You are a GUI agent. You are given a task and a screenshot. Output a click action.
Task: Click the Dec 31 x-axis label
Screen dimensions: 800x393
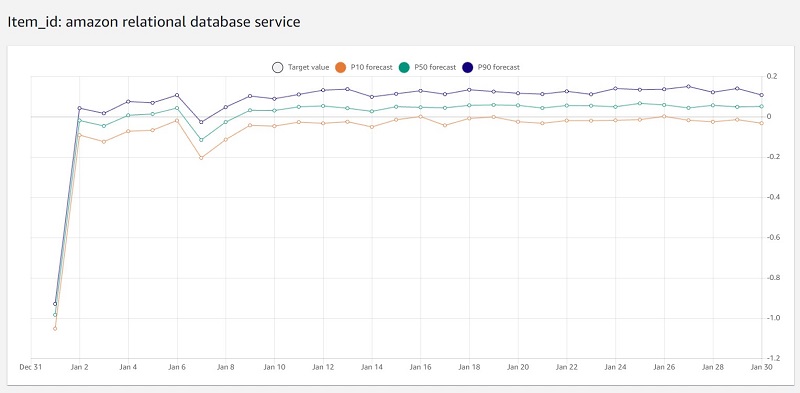pos(31,367)
